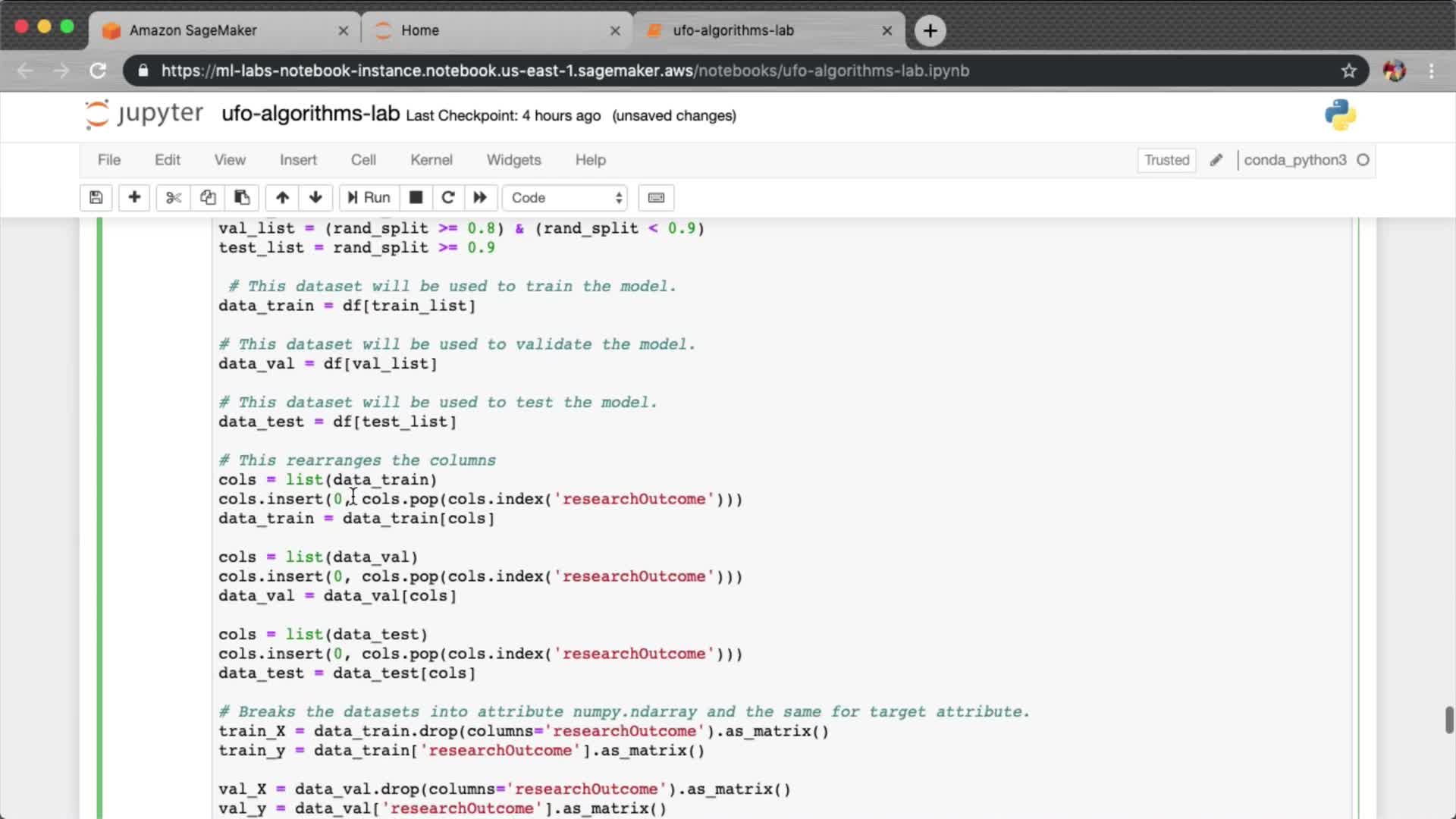Image resolution: width=1456 pixels, height=819 pixels.
Task: Move selected cell down arrow
Action: pyautogui.click(x=315, y=198)
